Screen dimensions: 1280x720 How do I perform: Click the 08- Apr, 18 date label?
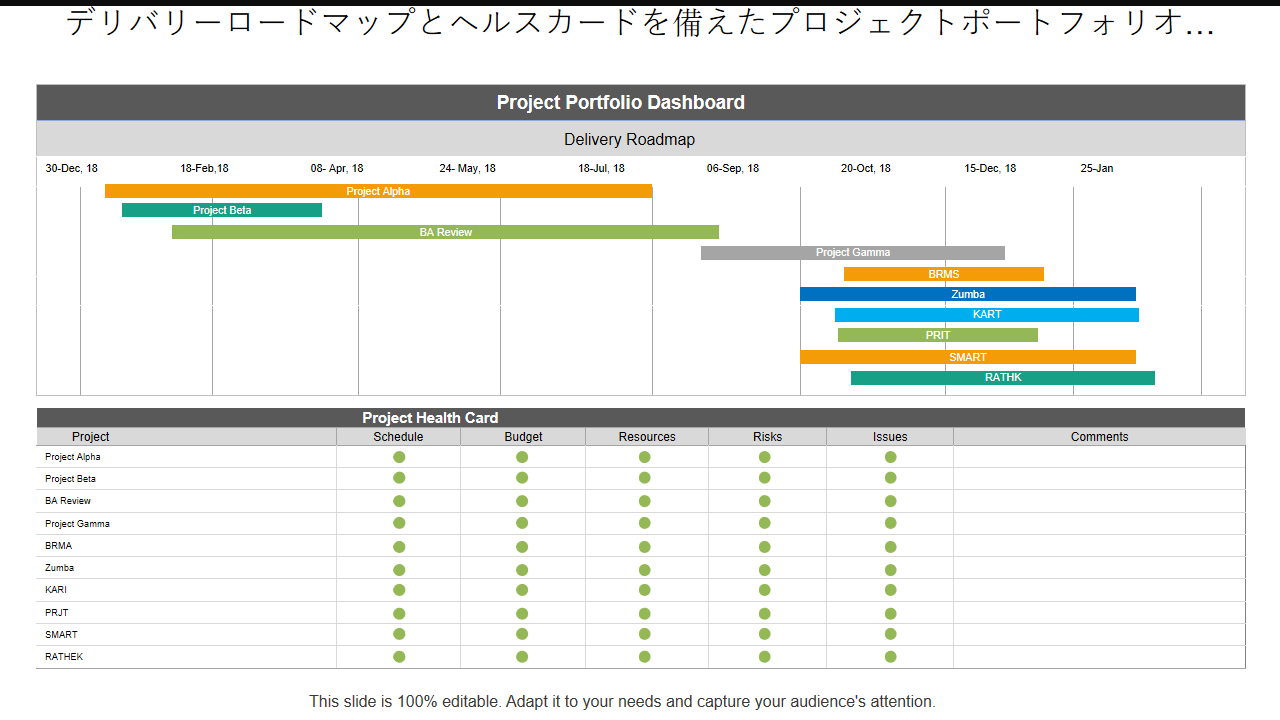[337, 168]
